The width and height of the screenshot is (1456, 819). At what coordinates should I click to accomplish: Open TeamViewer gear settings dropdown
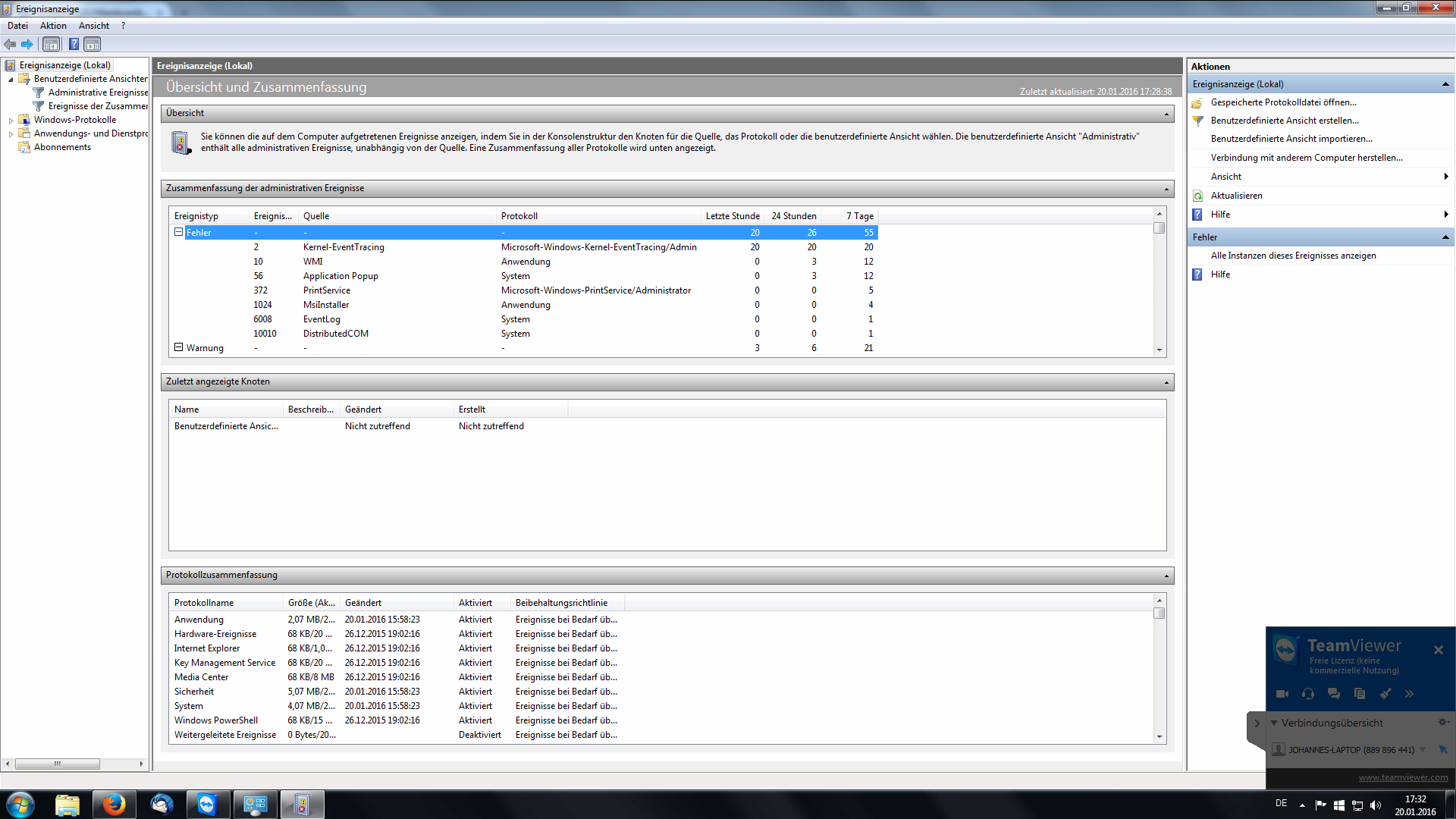coord(1443,723)
